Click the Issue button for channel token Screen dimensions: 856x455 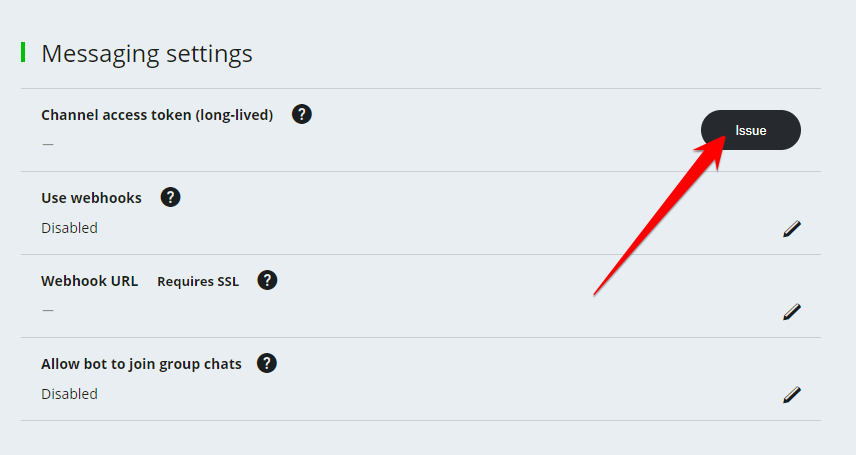coord(750,130)
